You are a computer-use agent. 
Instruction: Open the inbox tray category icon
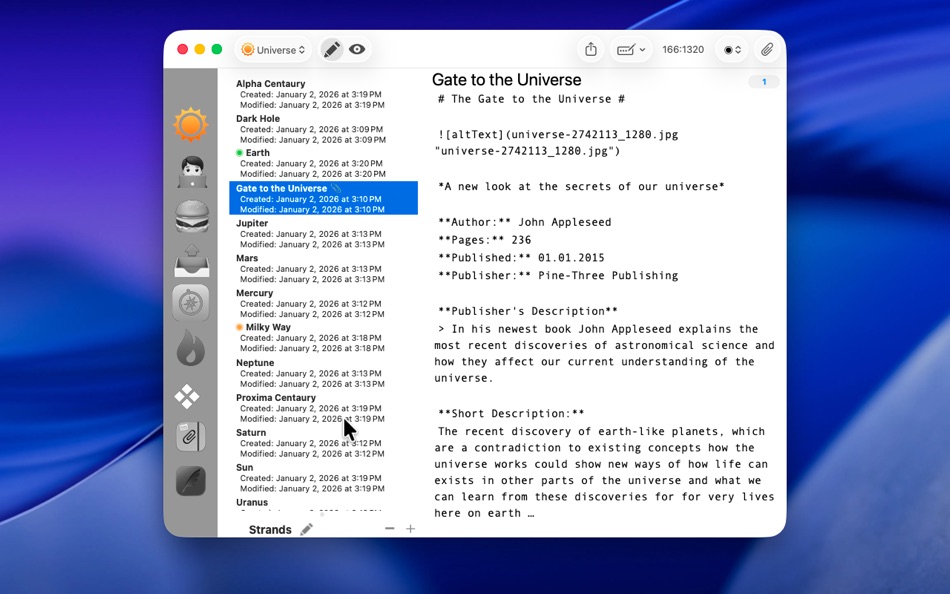[190, 258]
